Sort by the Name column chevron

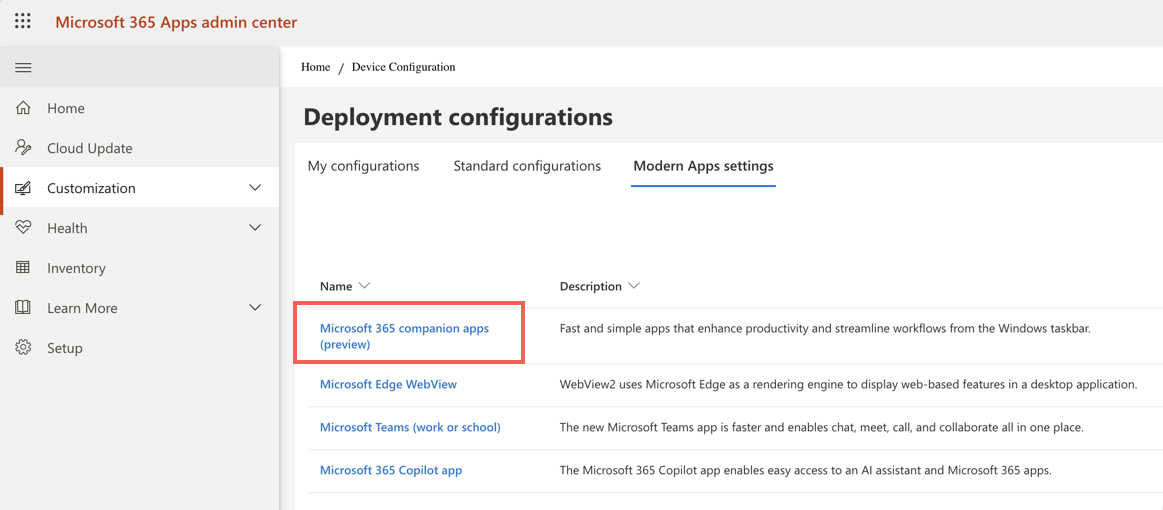[x=363, y=285]
